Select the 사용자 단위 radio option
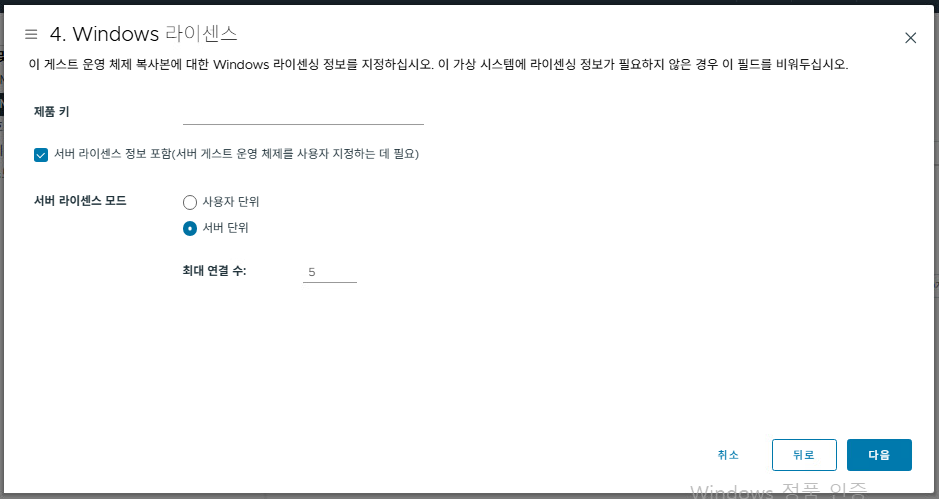The width and height of the screenshot is (939, 499). tap(190, 202)
